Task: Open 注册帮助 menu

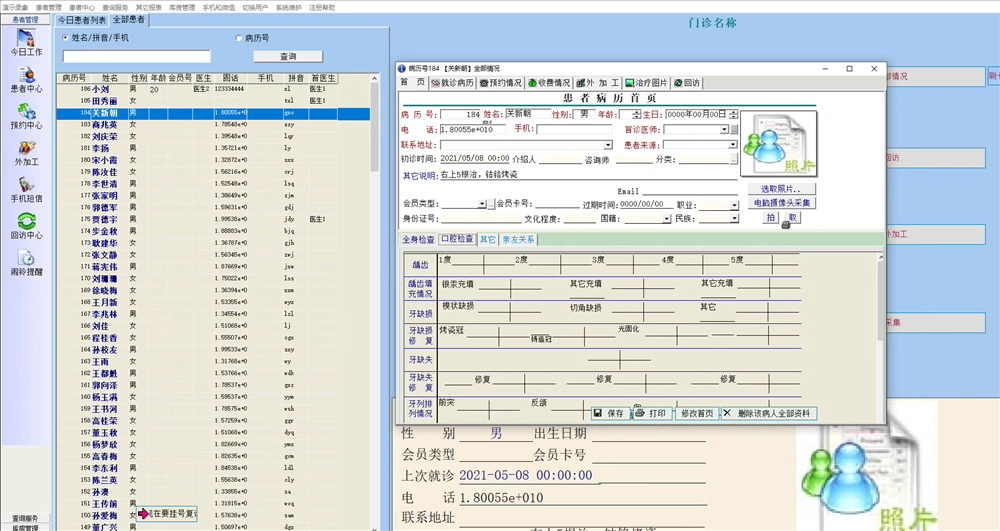Action: 322,8
